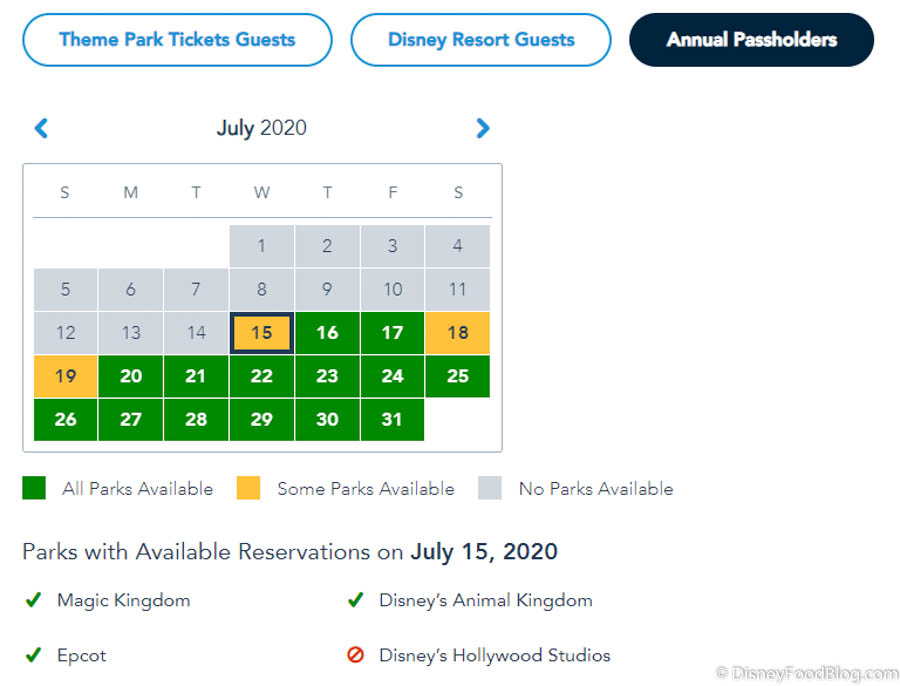This screenshot has height=686, width=900.
Task: Select July 19 calendar date
Action: click(66, 377)
